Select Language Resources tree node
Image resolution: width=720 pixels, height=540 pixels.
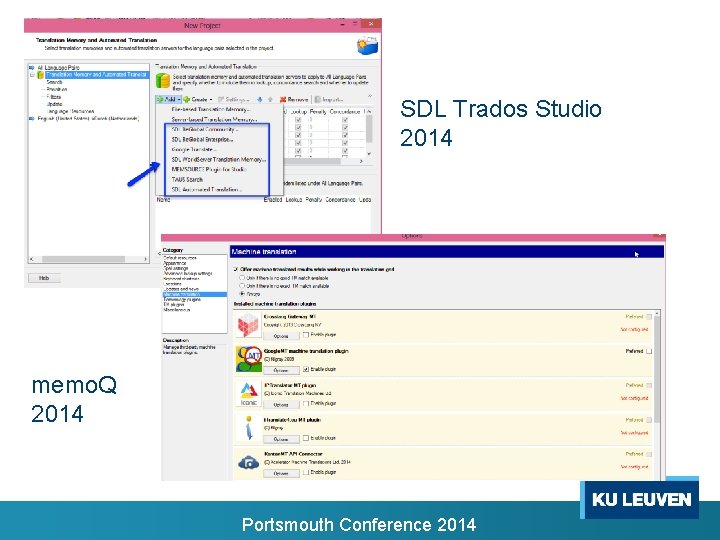(x=70, y=111)
